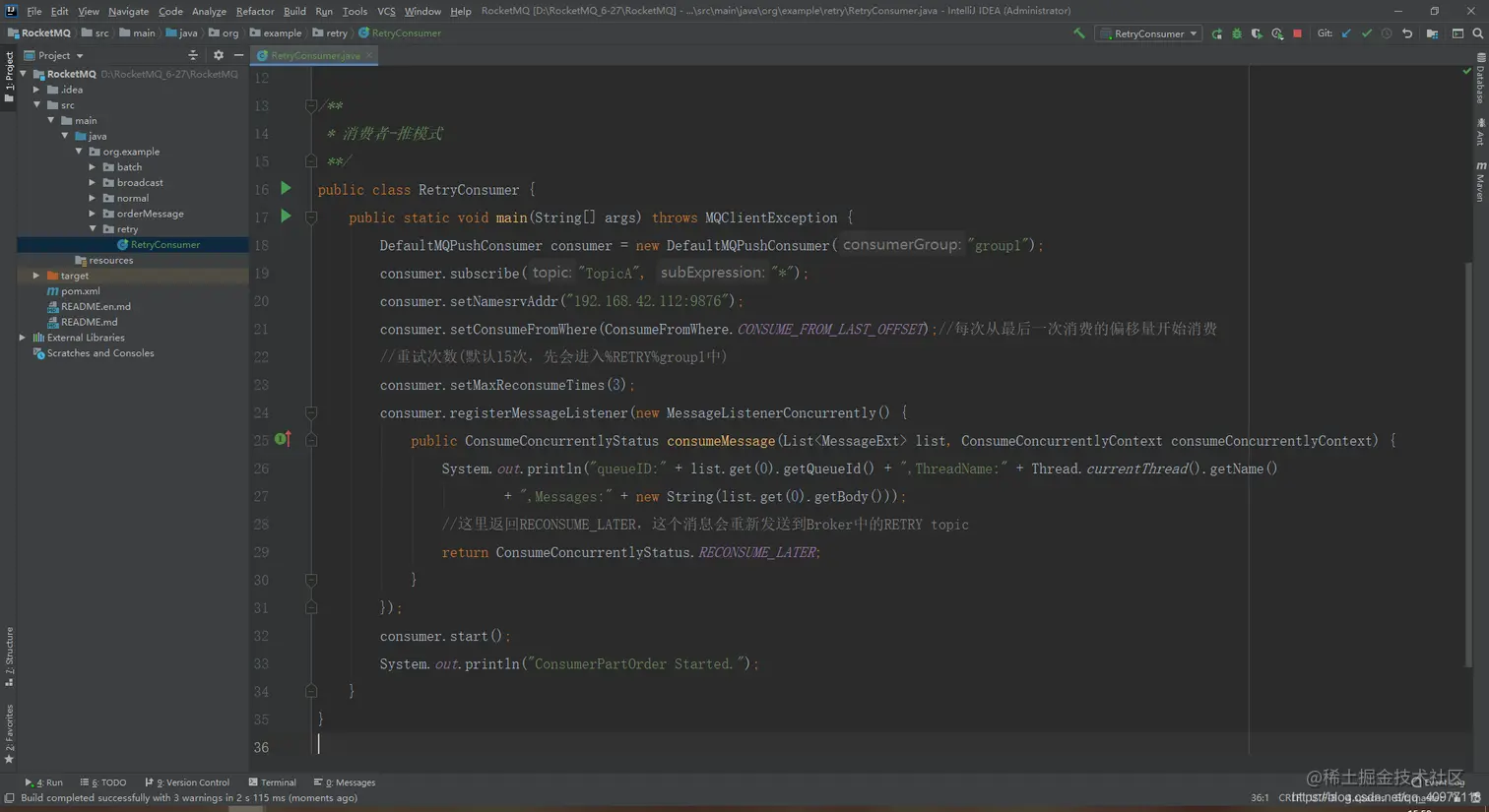The image size is (1489, 812).
Task: Click the Collapse All icon in Project panel
Action: pos(193,56)
